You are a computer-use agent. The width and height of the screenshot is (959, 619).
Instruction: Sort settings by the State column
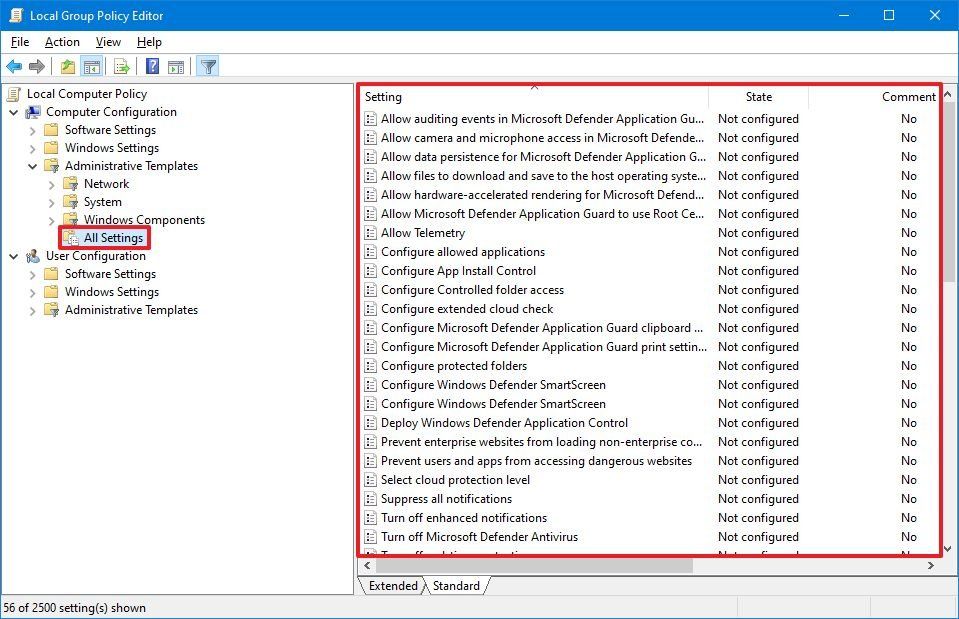(x=759, y=96)
